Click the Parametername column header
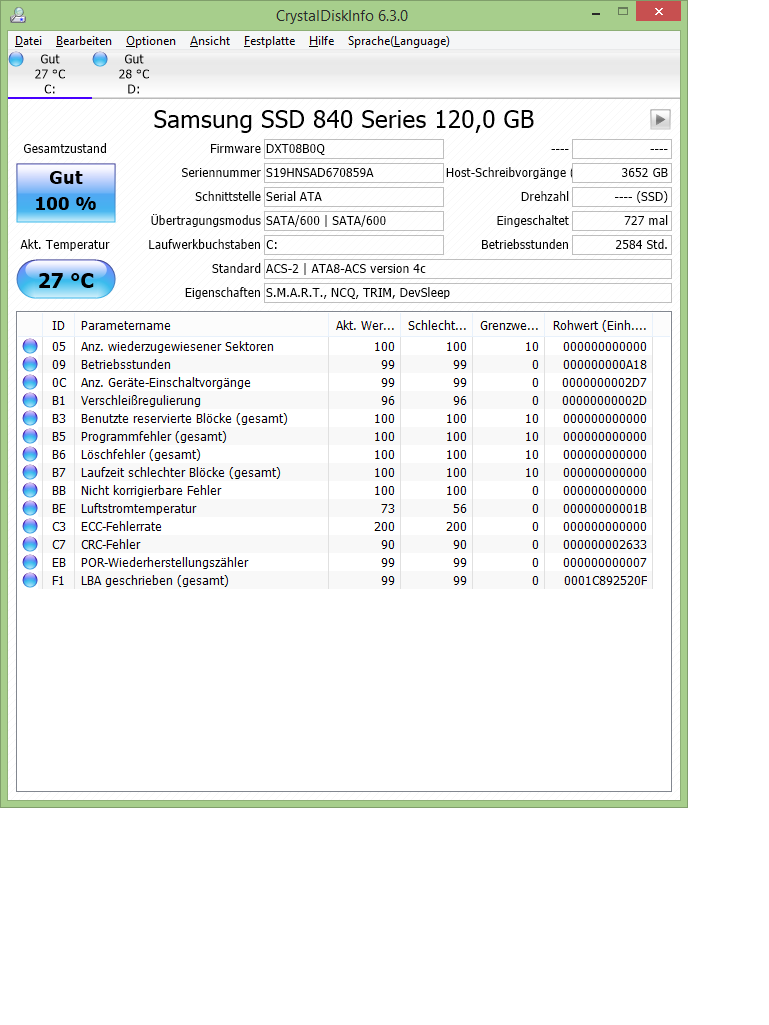Image resolution: width=769 pixels, height=1025 pixels. 201,325
